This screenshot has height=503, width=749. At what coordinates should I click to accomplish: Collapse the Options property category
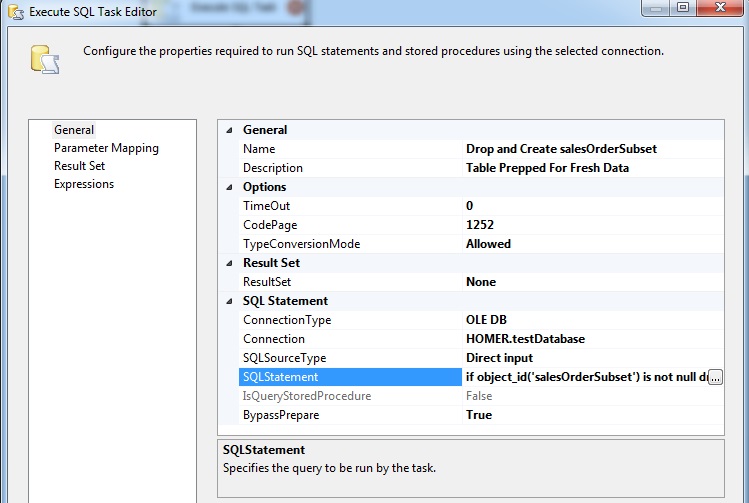229,187
